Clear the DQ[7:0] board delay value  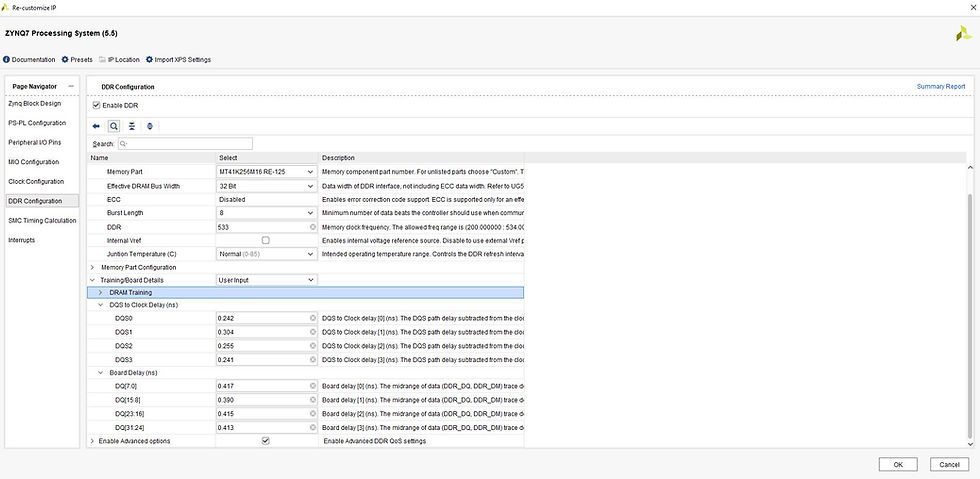[x=312, y=386]
